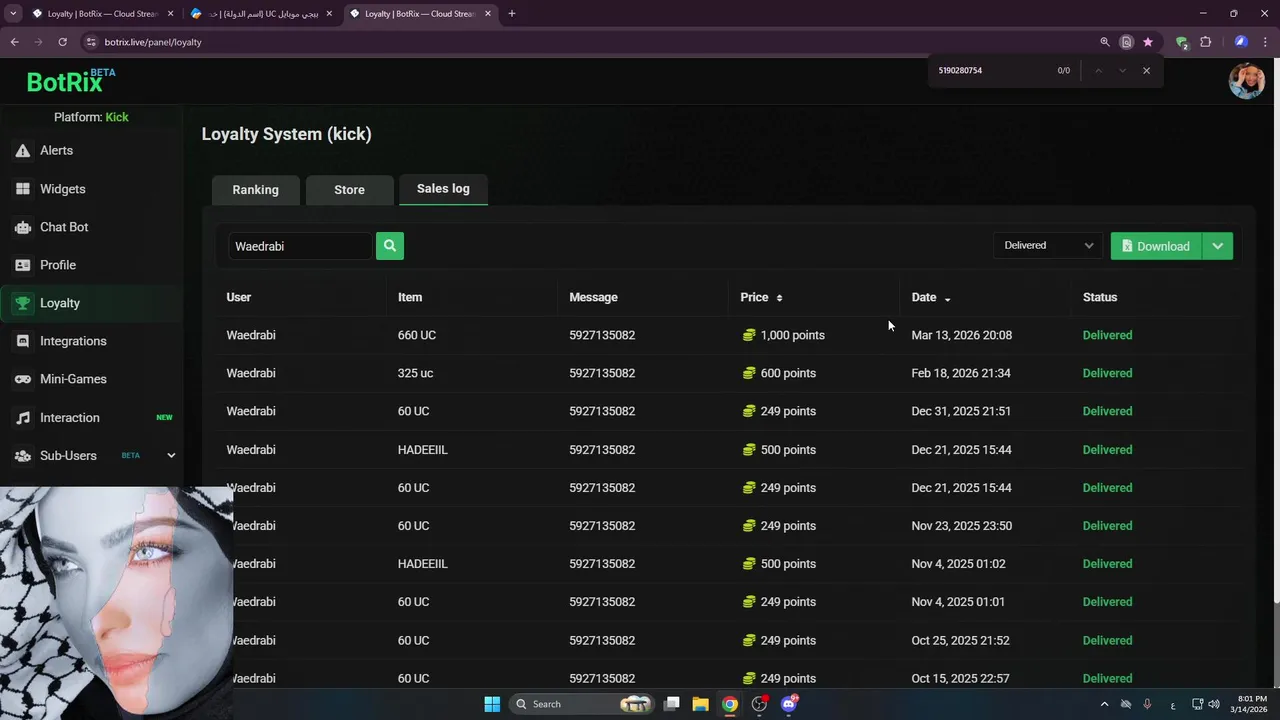
Task: Switch to the Store tab
Action: pyautogui.click(x=349, y=190)
